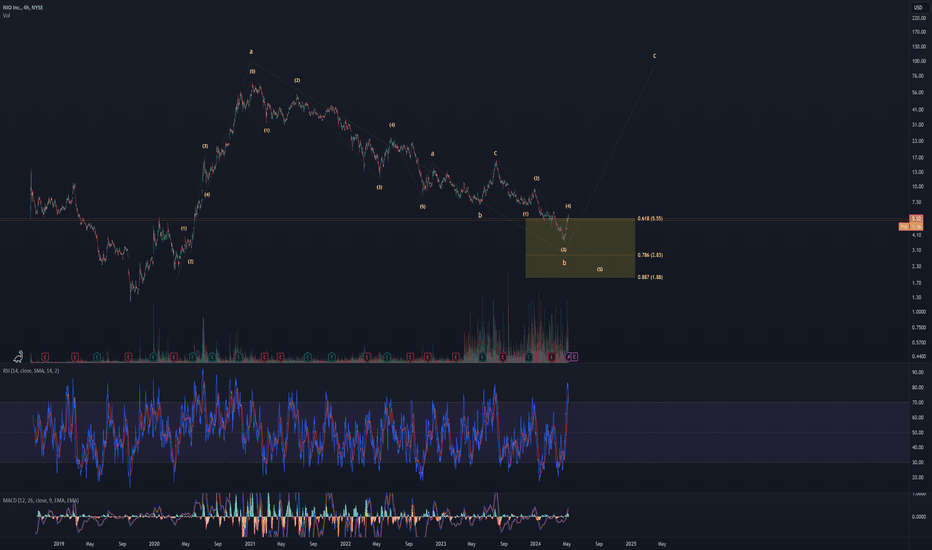Click the 2022 label on the time axis
This screenshot has width=932, height=550.
click(345, 543)
